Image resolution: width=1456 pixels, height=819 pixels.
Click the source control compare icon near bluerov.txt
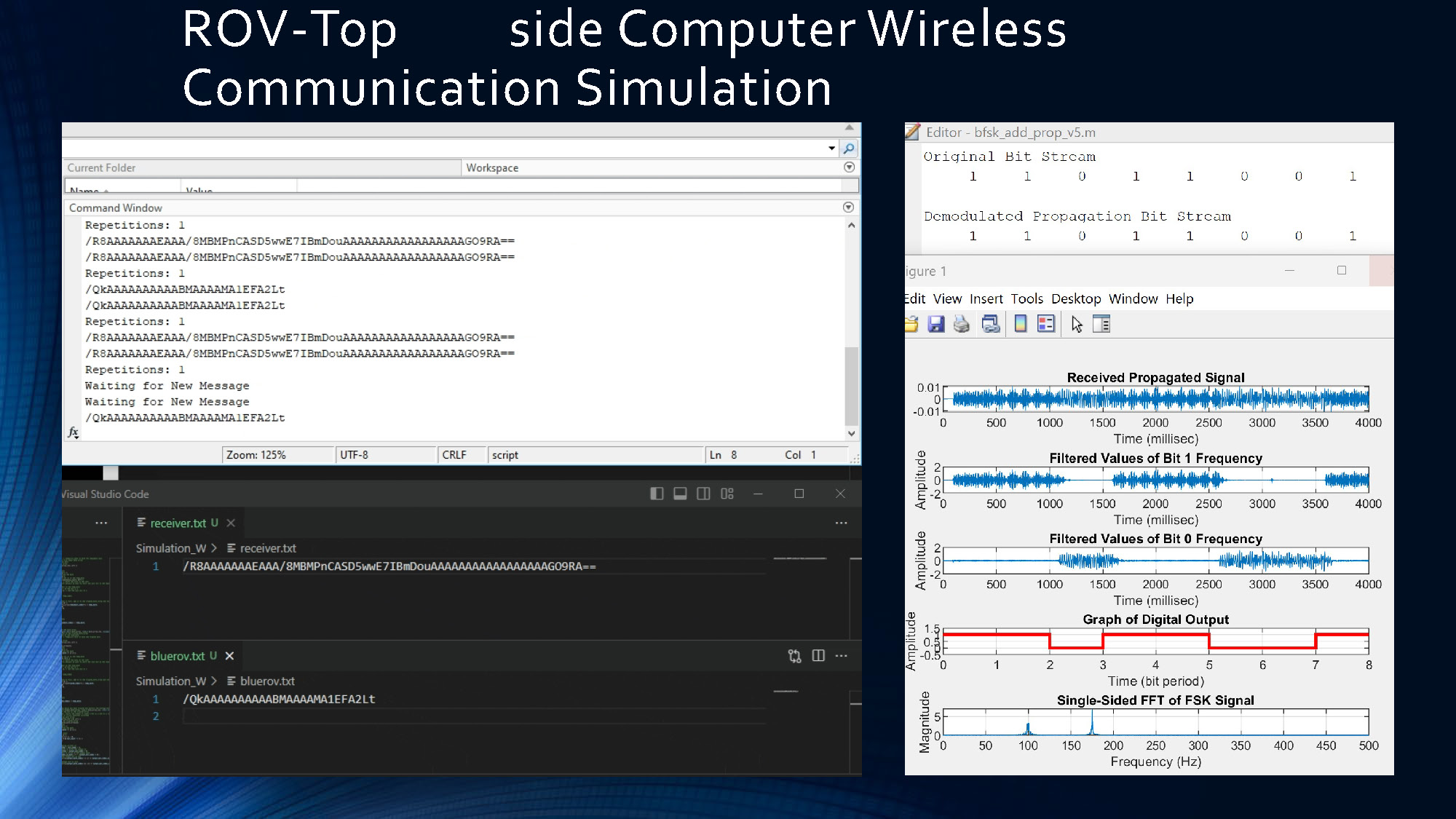[795, 656]
